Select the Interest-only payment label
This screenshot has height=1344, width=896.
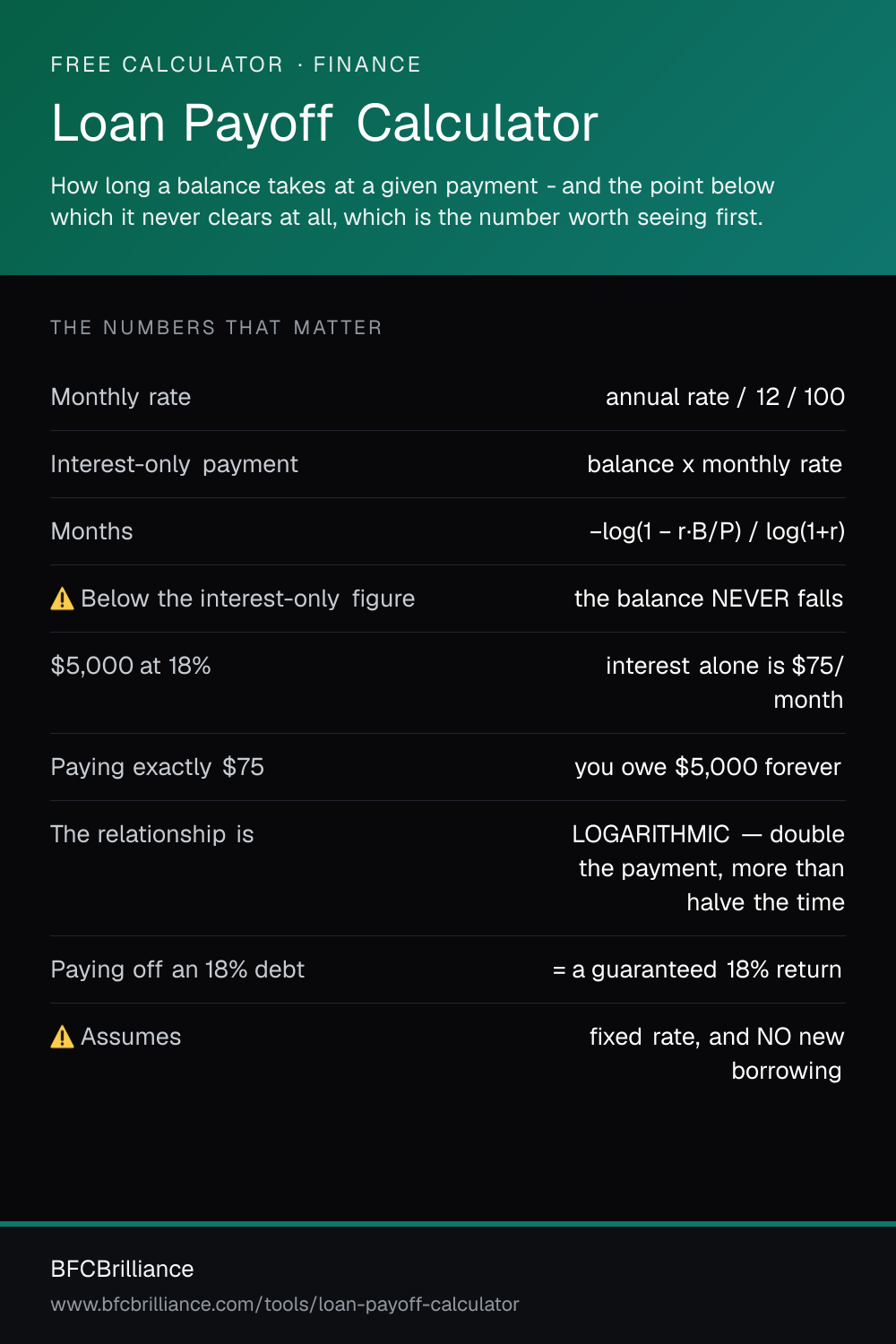(175, 464)
